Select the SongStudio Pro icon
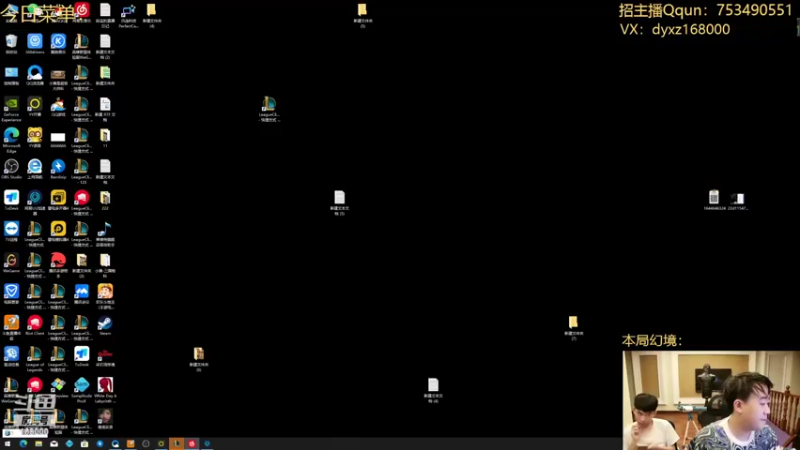The height and width of the screenshot is (450, 800). pos(82,390)
